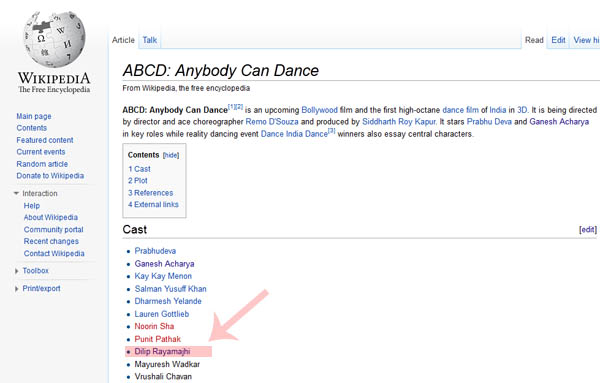Open Prabhudeva in cast list
Screen dimensions: 600x383
point(155,251)
